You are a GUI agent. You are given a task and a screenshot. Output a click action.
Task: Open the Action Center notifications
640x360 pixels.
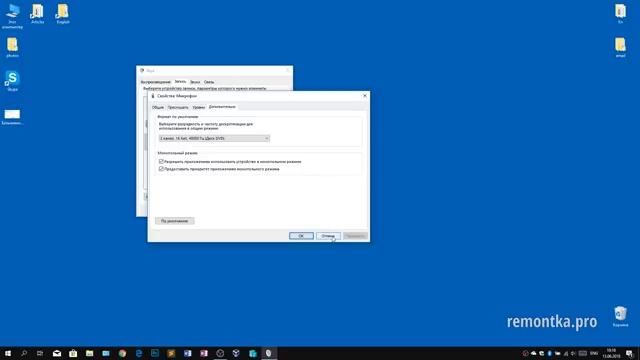630,353
